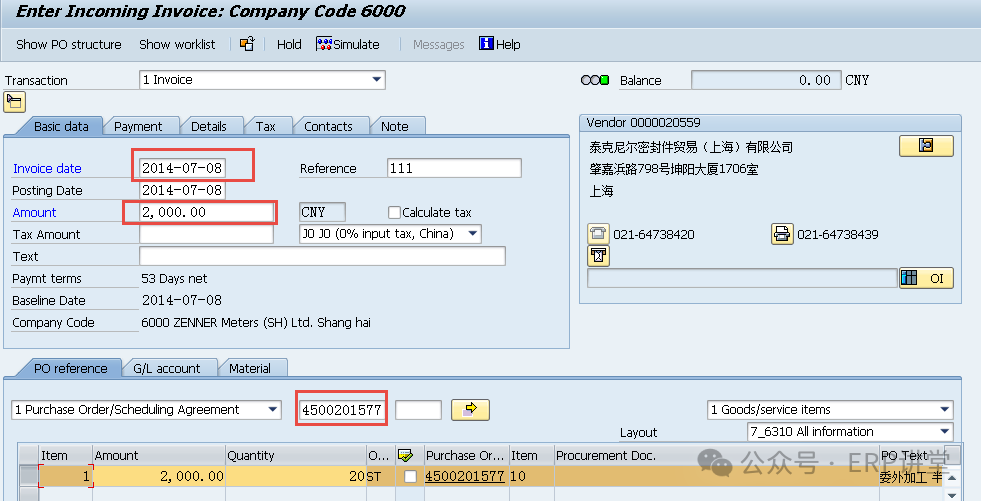Click the OI open items button
This screenshot has width=981, height=501.
tap(925, 278)
